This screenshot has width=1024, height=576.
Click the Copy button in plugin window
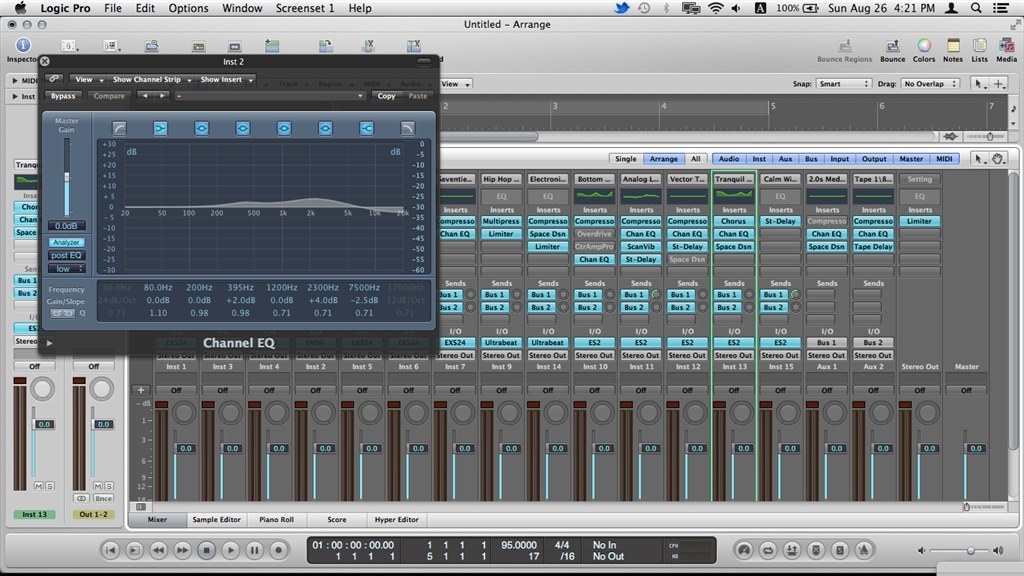tap(386, 96)
